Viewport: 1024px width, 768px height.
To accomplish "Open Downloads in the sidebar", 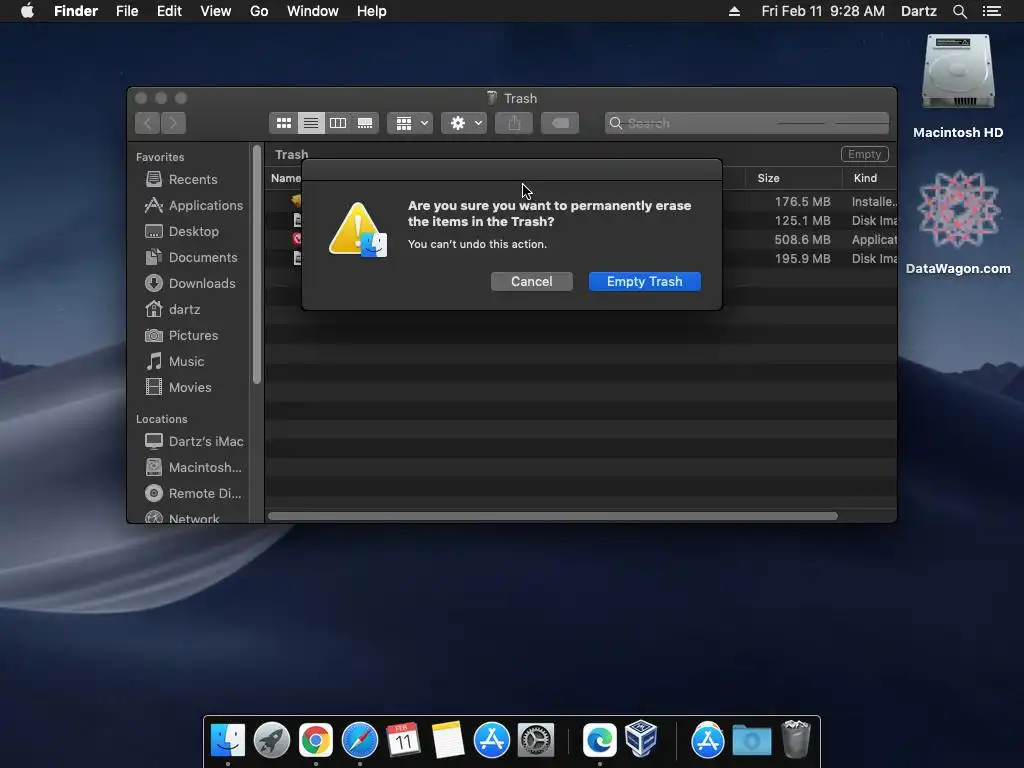I will (x=190, y=283).
